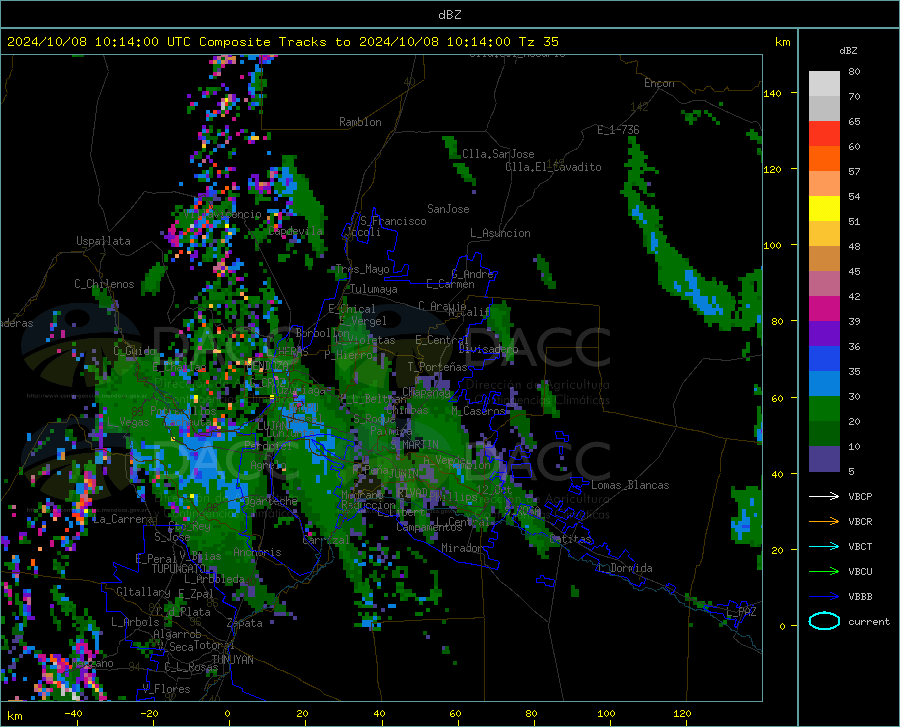Image resolution: width=900 pixels, height=727 pixels.
Task: Click the 'Tulumaya' map label
Action: pyautogui.click(x=374, y=289)
